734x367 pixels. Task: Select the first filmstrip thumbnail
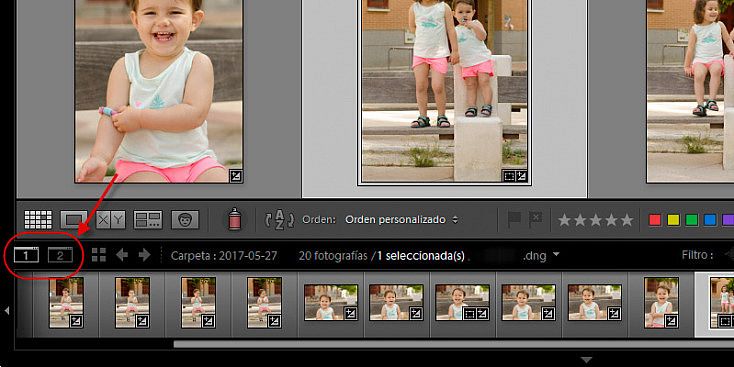click(66, 302)
